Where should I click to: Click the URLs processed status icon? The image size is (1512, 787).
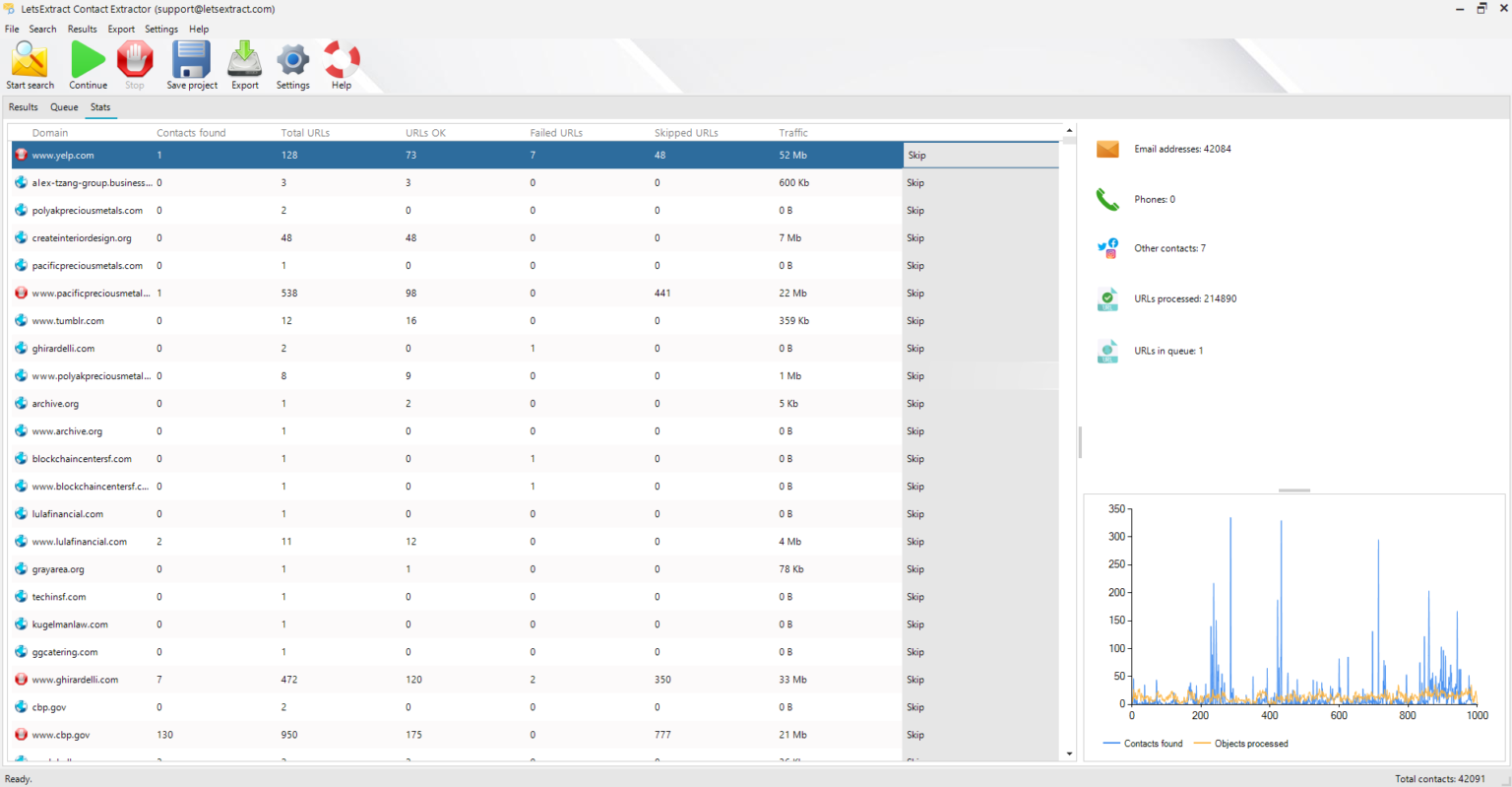tap(1107, 298)
